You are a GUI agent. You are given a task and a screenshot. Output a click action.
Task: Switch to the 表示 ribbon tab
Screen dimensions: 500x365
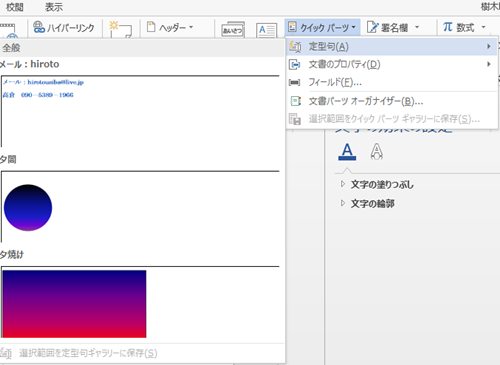[54, 7]
